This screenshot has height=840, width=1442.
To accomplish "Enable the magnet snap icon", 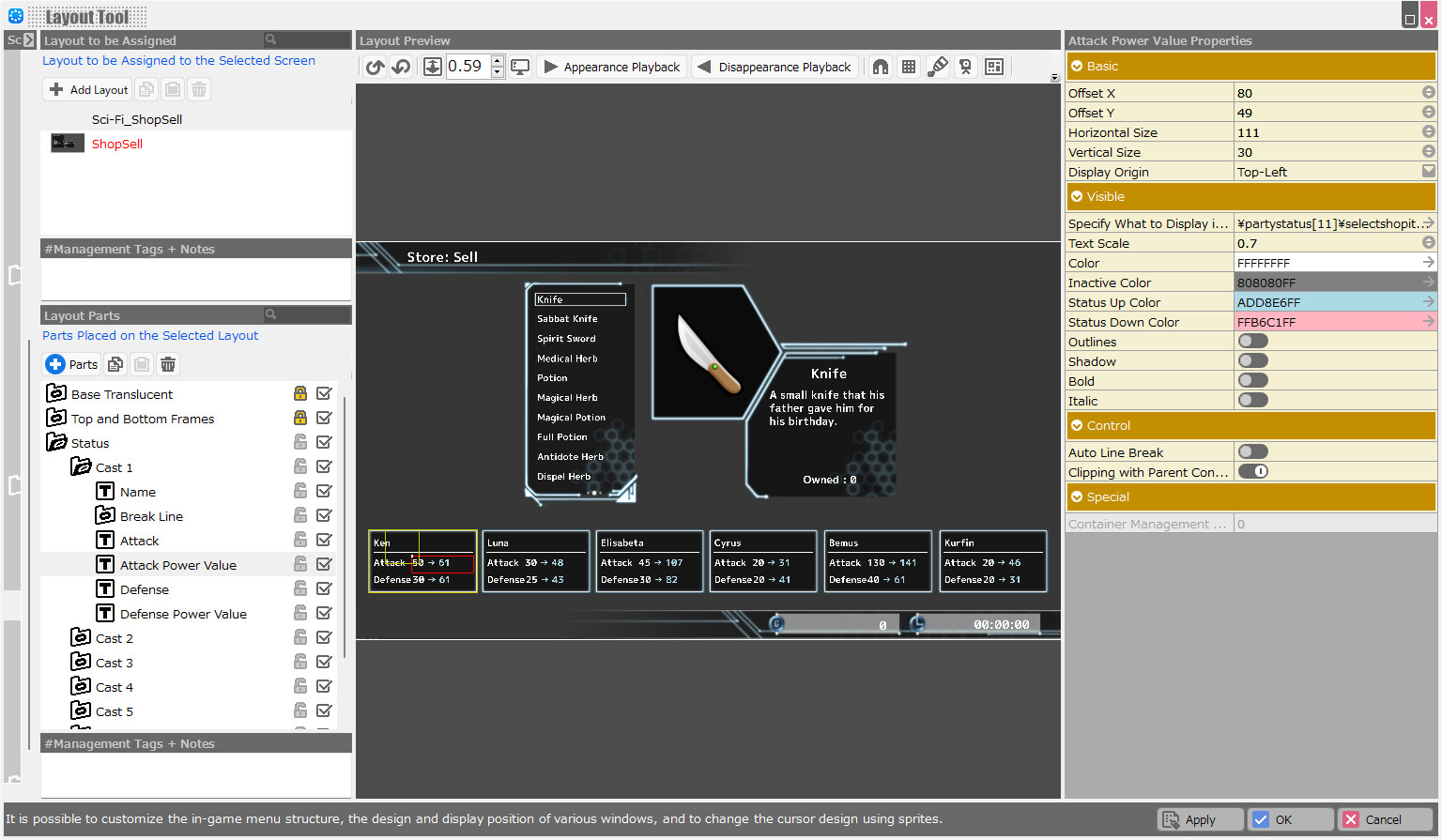I will 880,66.
